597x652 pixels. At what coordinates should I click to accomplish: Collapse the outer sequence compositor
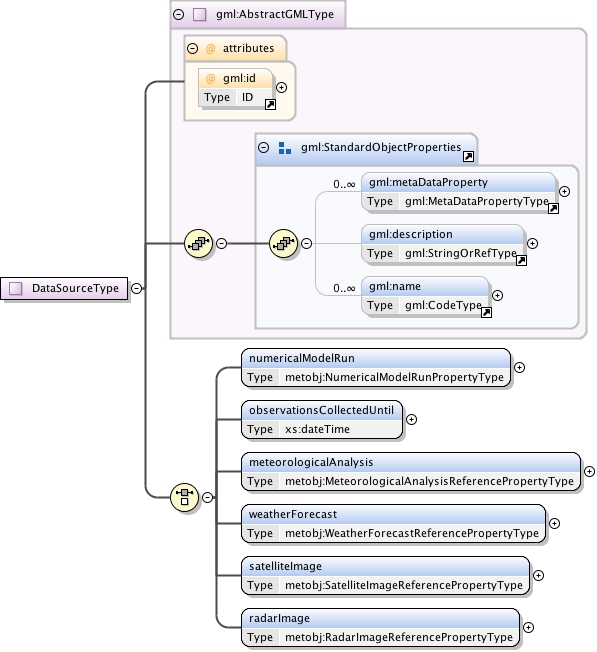(222, 243)
